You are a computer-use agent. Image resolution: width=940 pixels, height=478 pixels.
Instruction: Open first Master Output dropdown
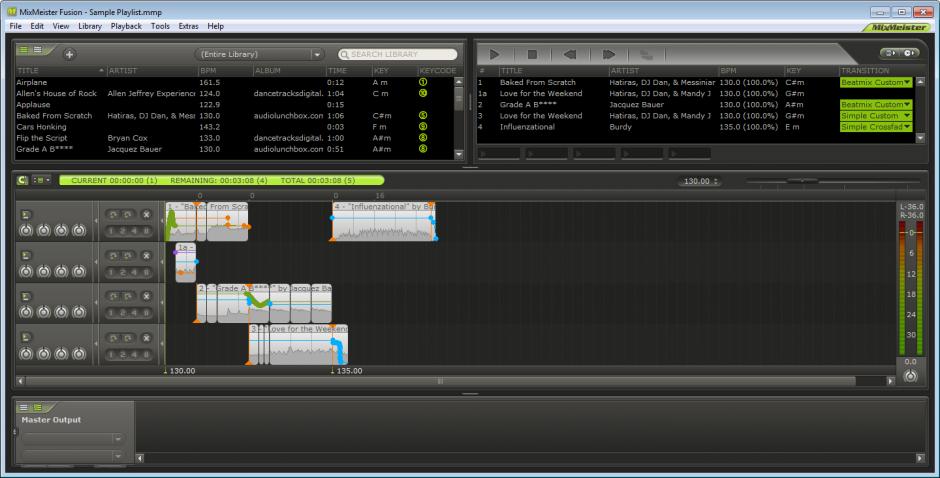tap(72, 439)
